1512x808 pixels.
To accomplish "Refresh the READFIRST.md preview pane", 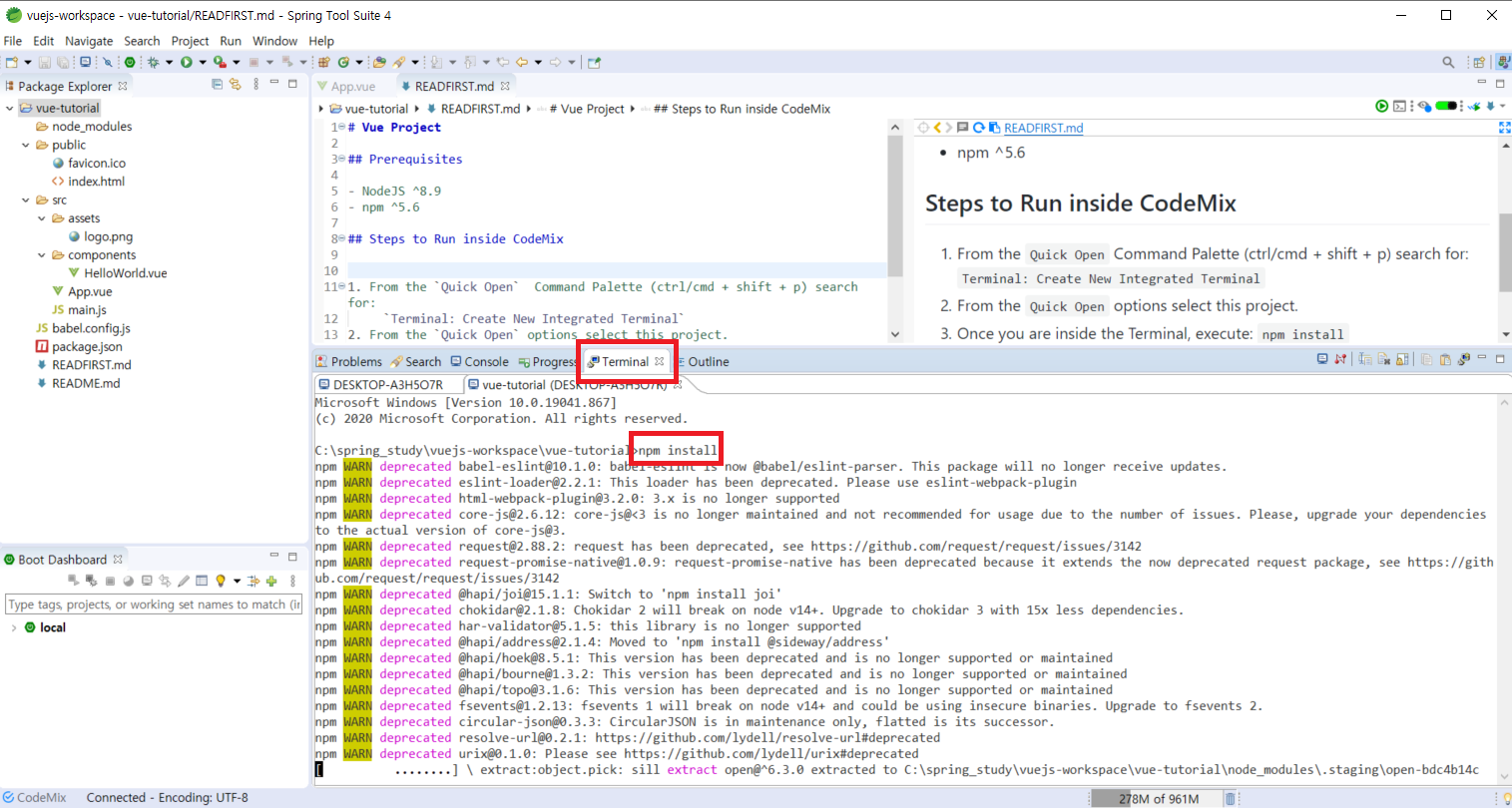I will 979,127.
